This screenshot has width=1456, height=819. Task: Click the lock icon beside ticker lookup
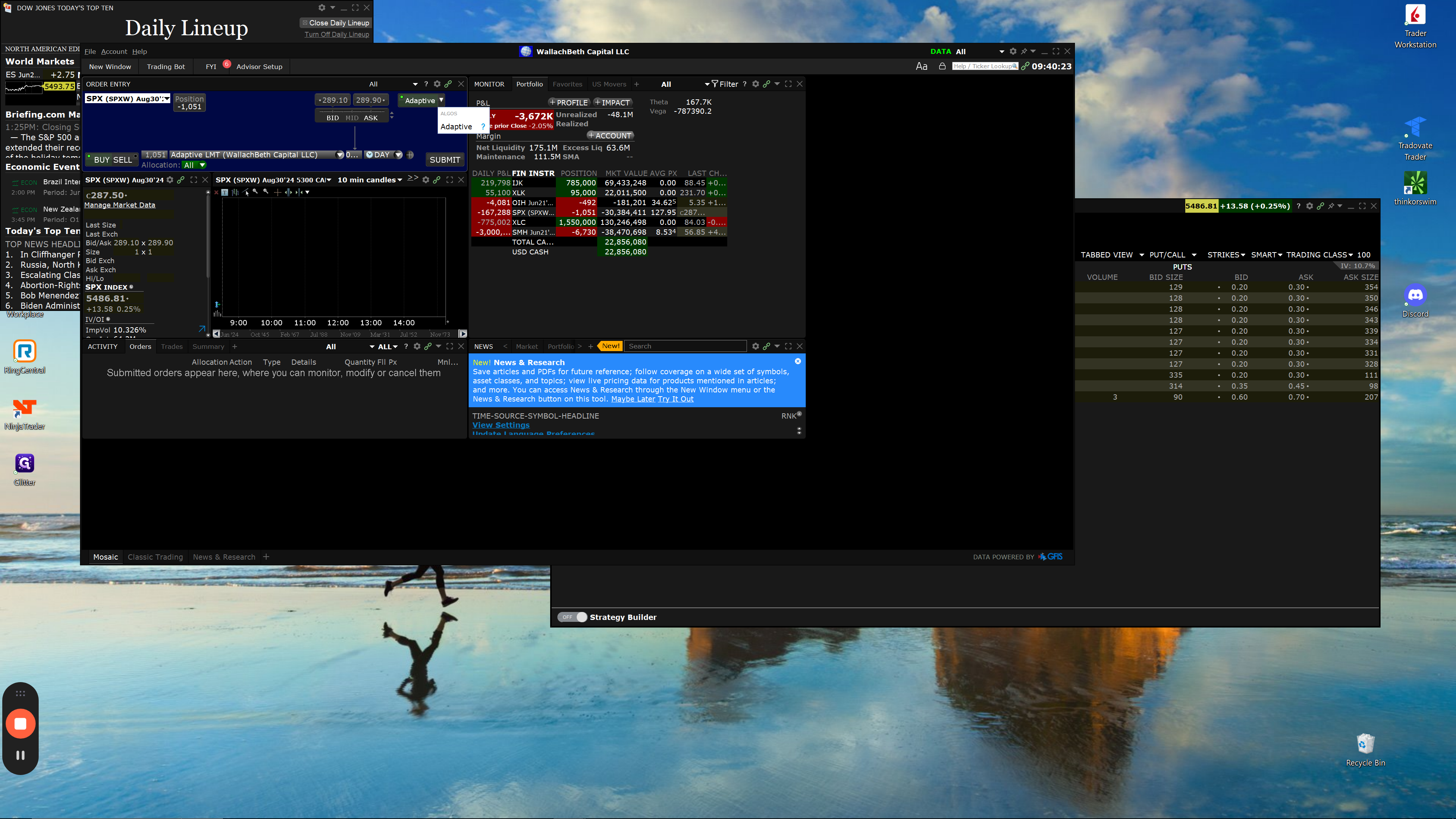941,66
